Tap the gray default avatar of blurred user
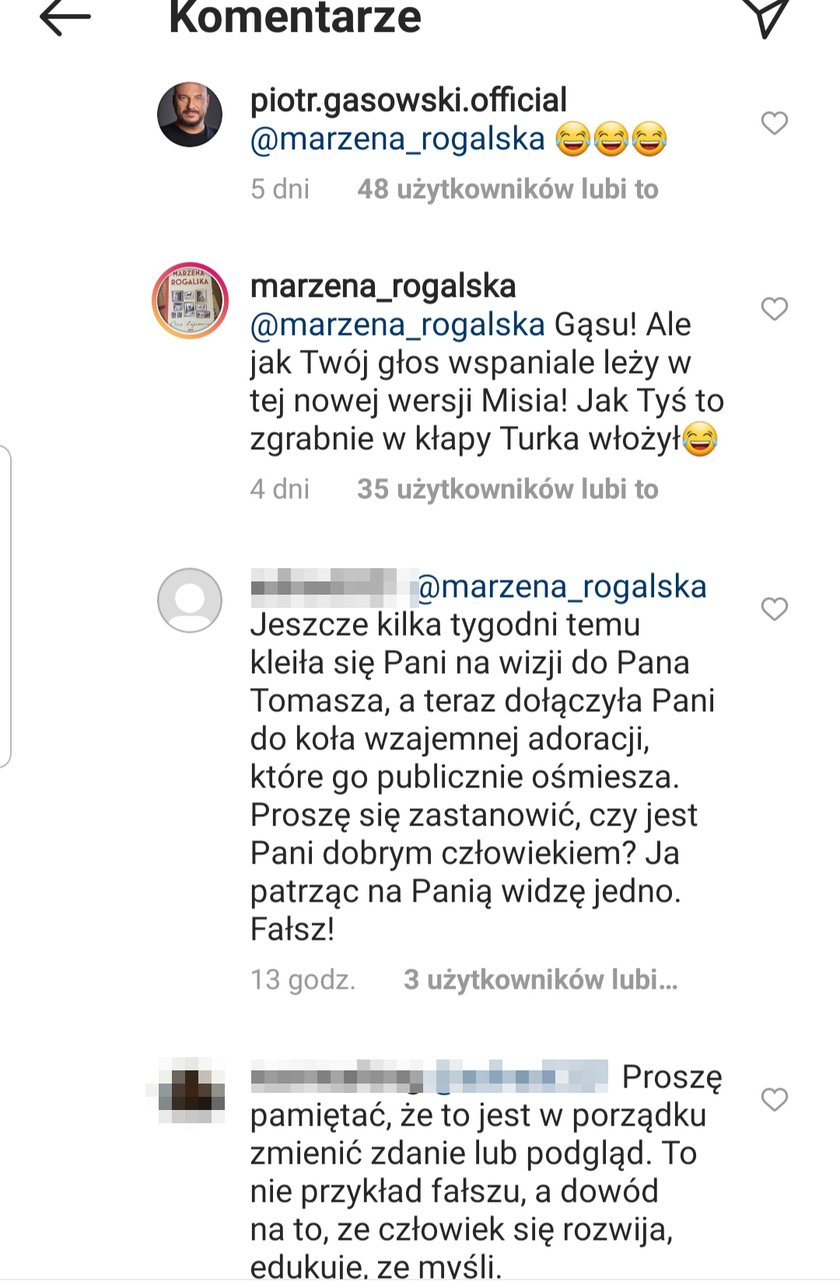This screenshot has width=840, height=1288. point(190,600)
